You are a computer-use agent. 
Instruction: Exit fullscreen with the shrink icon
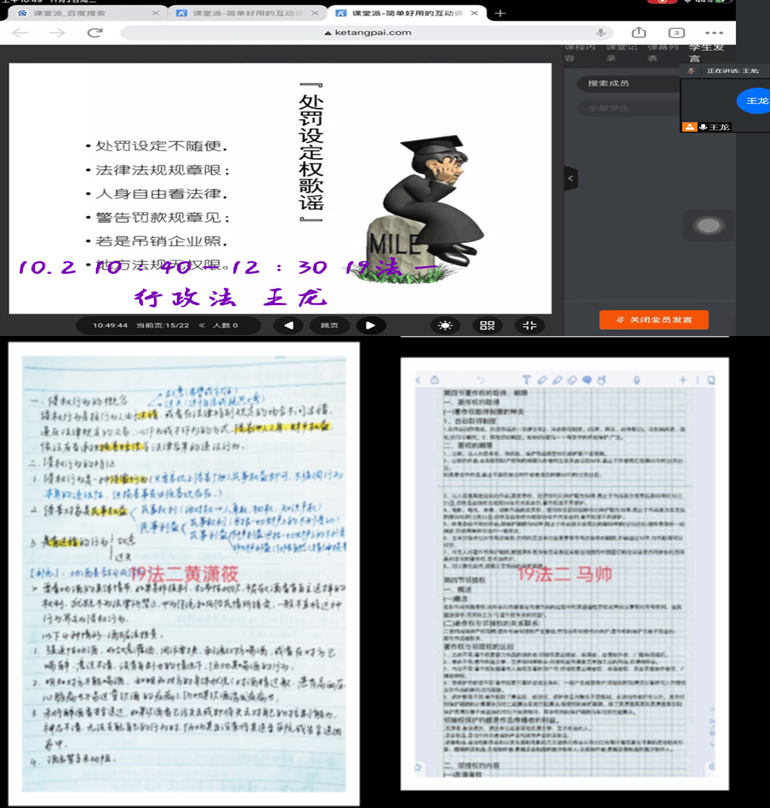pos(529,325)
